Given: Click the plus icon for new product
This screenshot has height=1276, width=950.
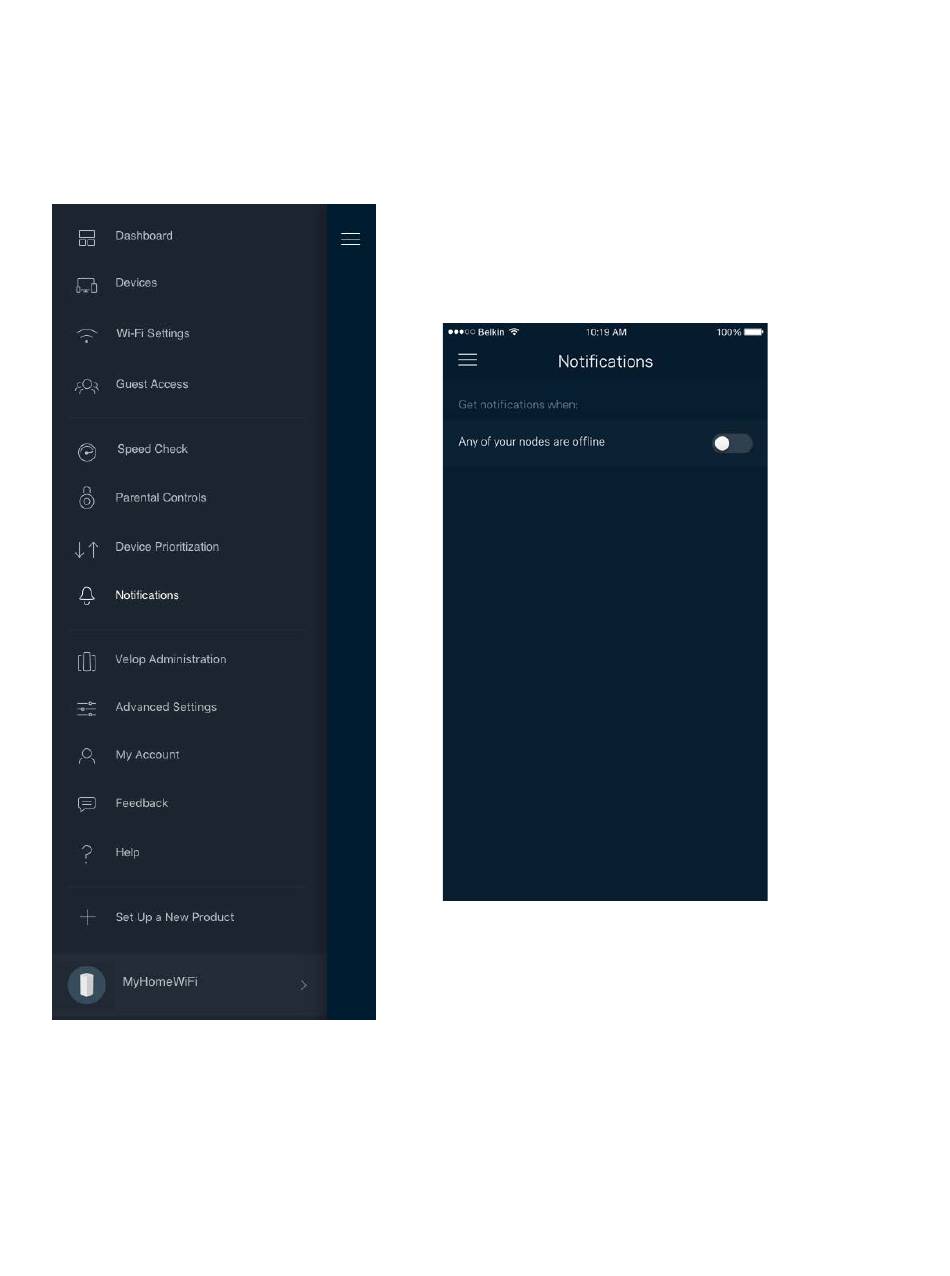Looking at the screenshot, I should pyautogui.click(x=87, y=918).
